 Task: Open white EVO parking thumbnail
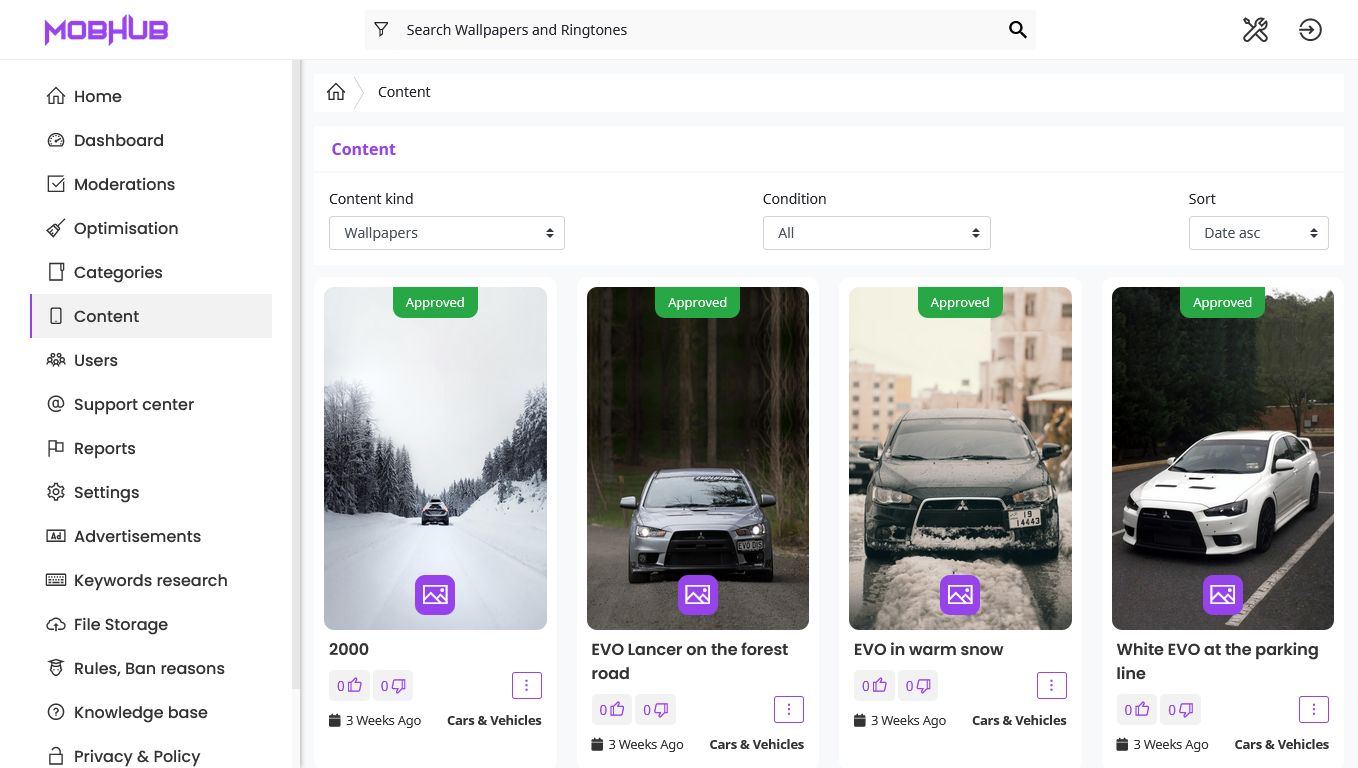tap(1223, 458)
